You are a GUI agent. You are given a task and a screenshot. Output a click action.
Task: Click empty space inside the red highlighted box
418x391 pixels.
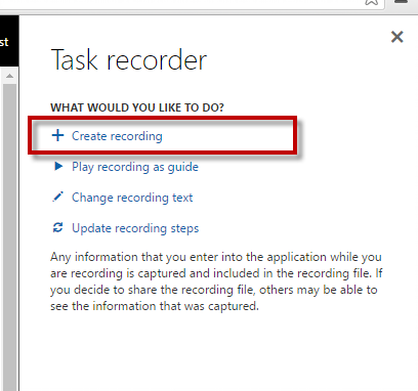(227, 136)
